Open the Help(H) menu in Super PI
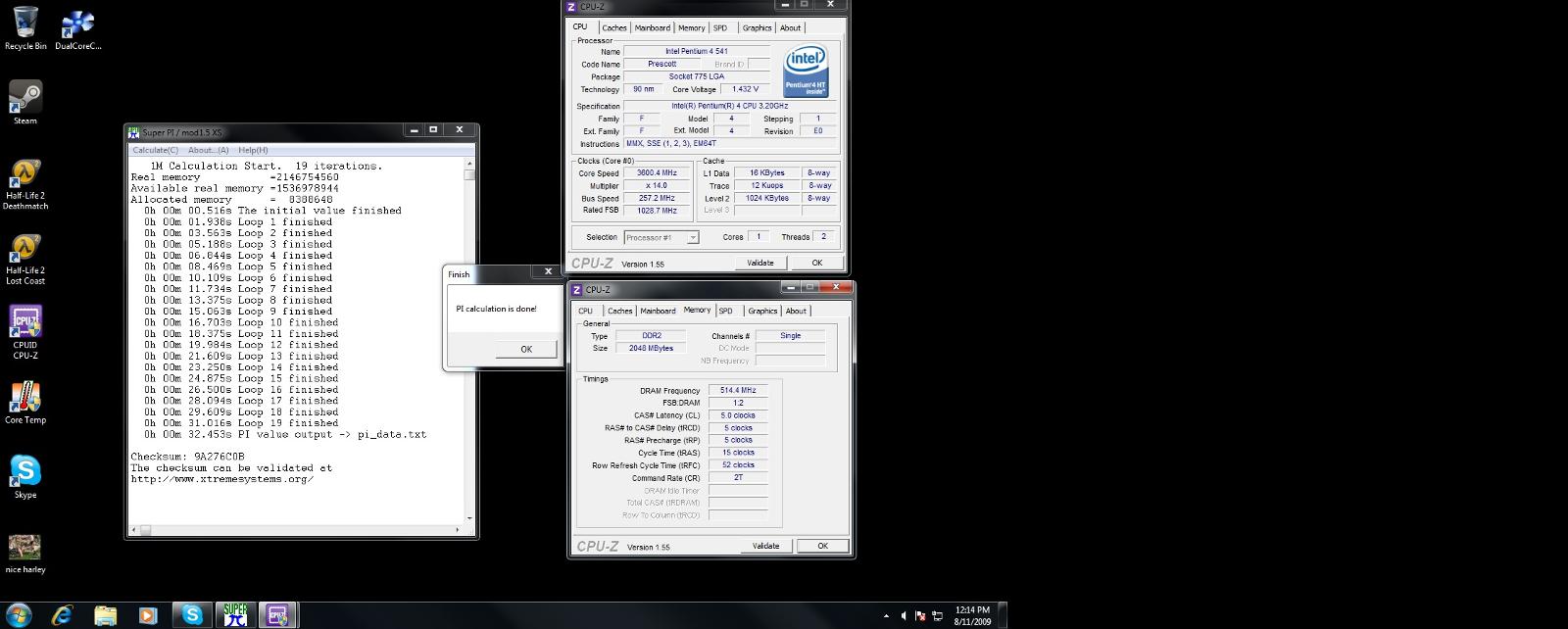1568x629 pixels. [x=253, y=150]
